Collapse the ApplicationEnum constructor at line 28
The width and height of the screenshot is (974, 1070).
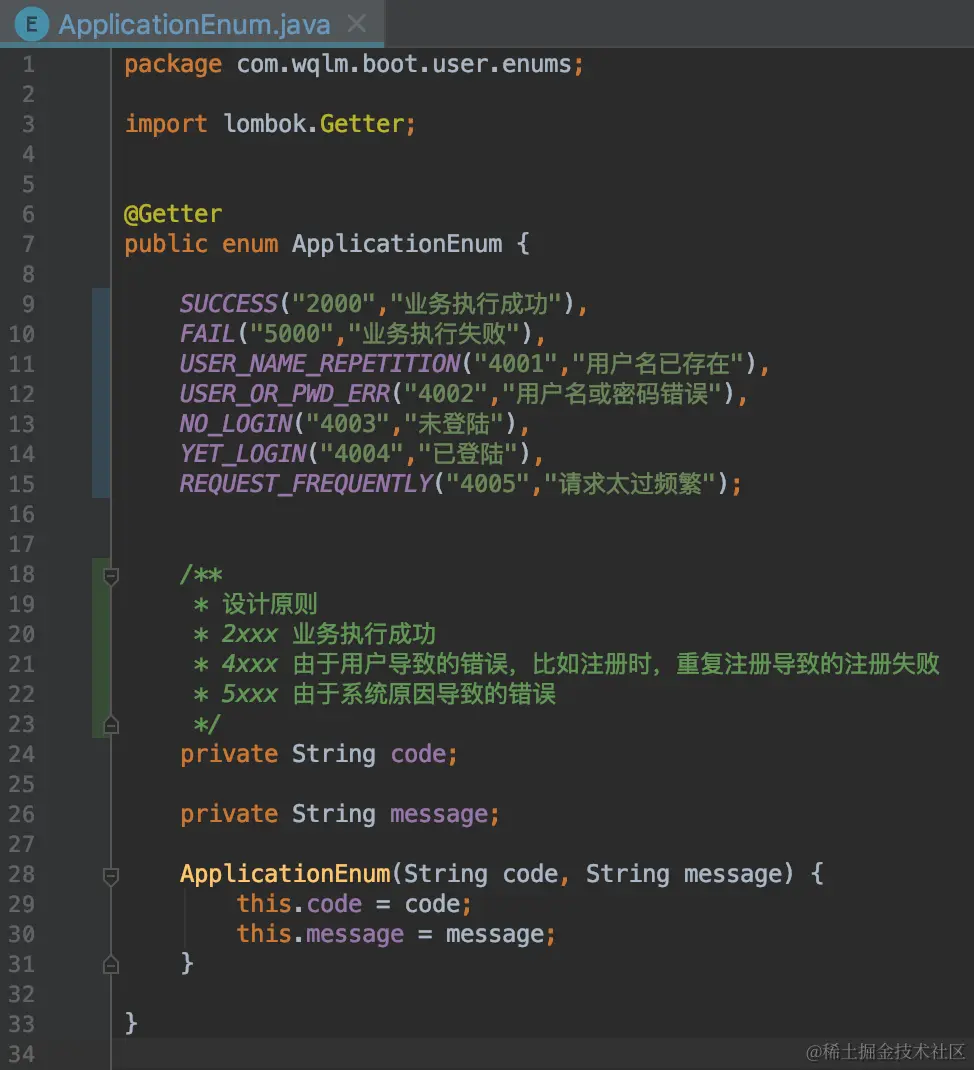(111, 876)
